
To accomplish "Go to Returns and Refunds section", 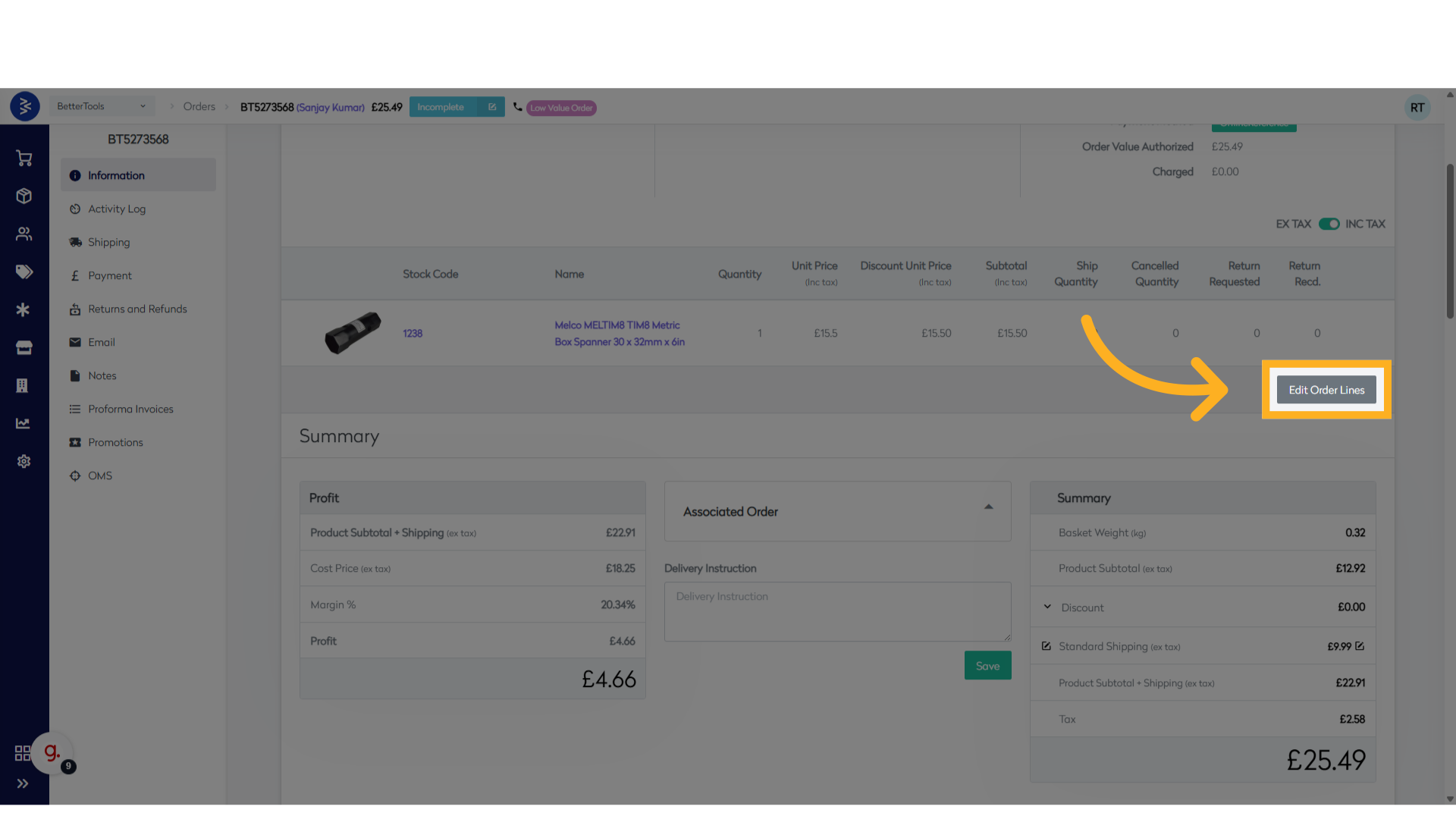I will pos(137,309).
